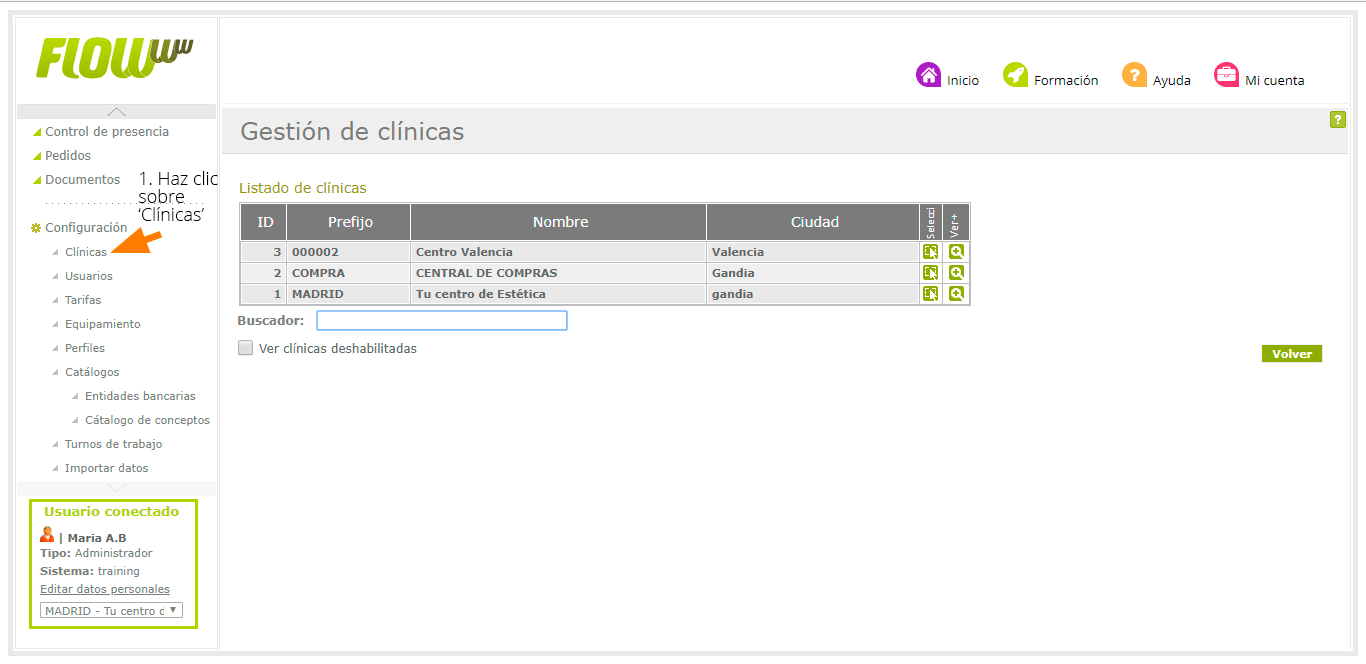Open Cátalogo de conceptos submenu item

(x=147, y=420)
